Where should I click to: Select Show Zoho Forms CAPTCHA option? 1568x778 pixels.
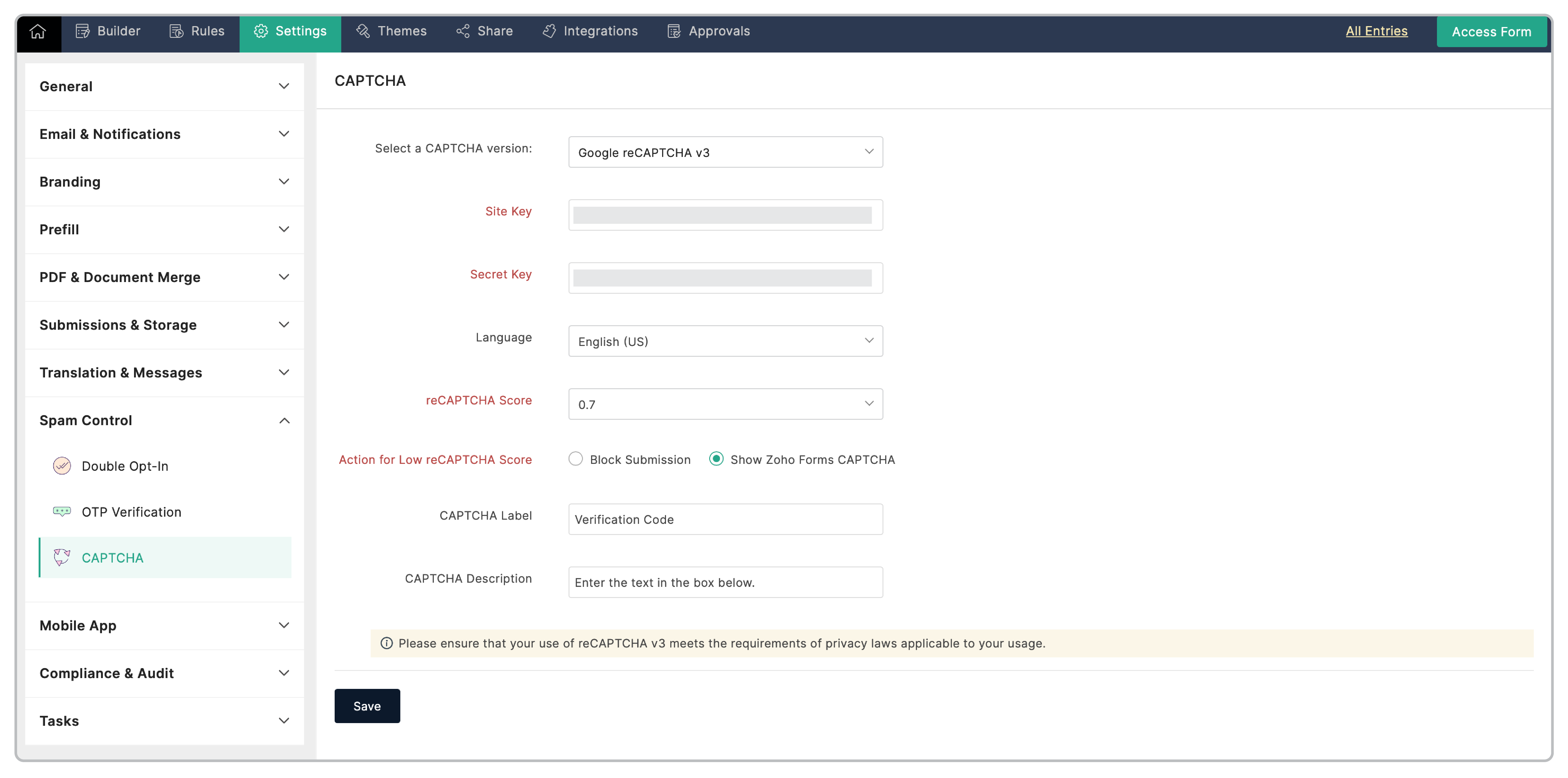click(x=716, y=459)
